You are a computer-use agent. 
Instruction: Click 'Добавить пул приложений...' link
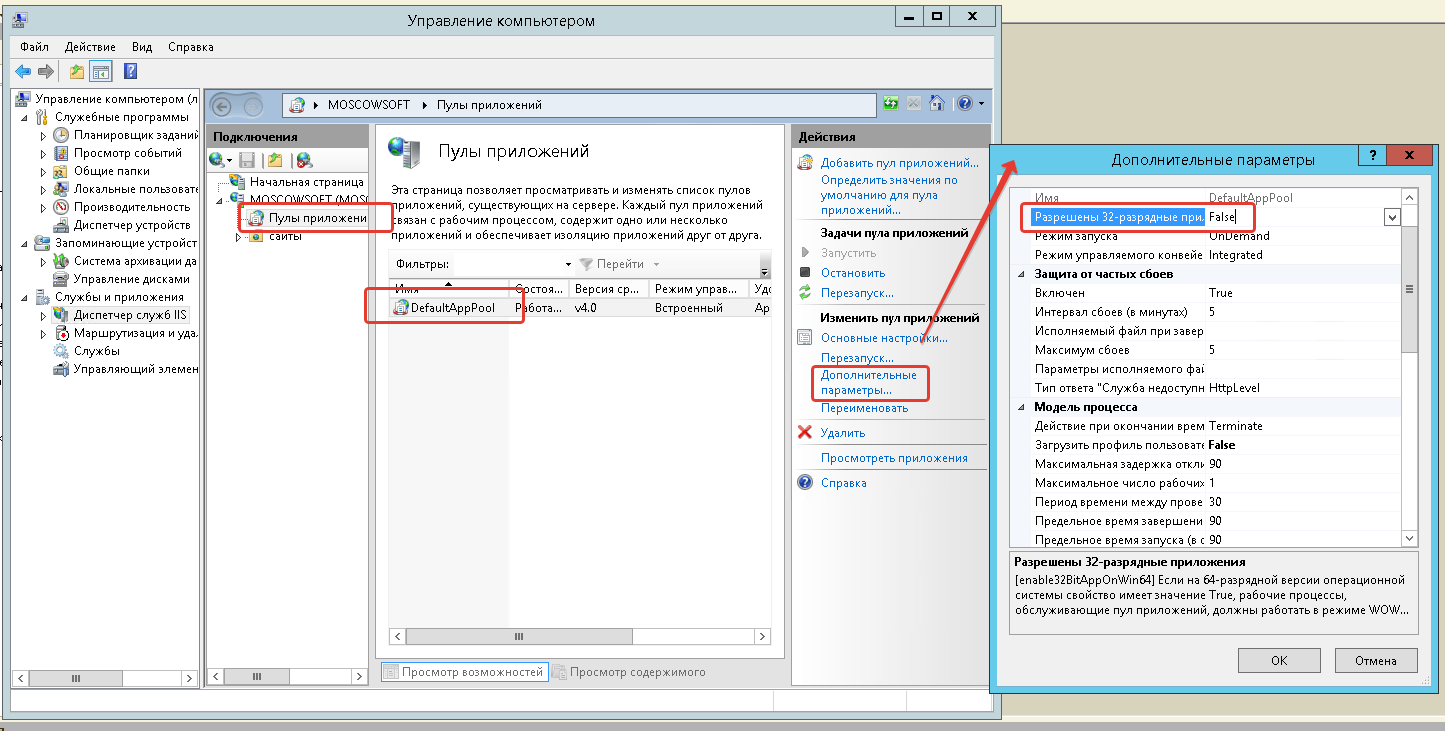click(899, 163)
